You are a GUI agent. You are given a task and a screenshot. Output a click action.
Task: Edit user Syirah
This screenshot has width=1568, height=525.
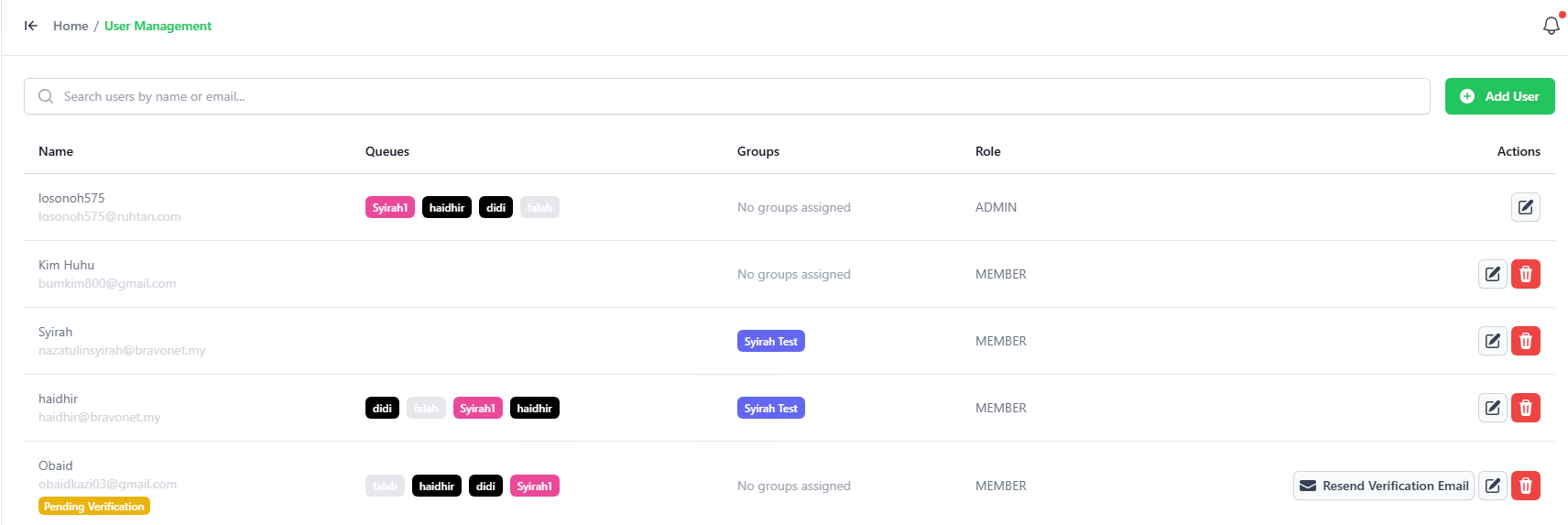point(1493,341)
